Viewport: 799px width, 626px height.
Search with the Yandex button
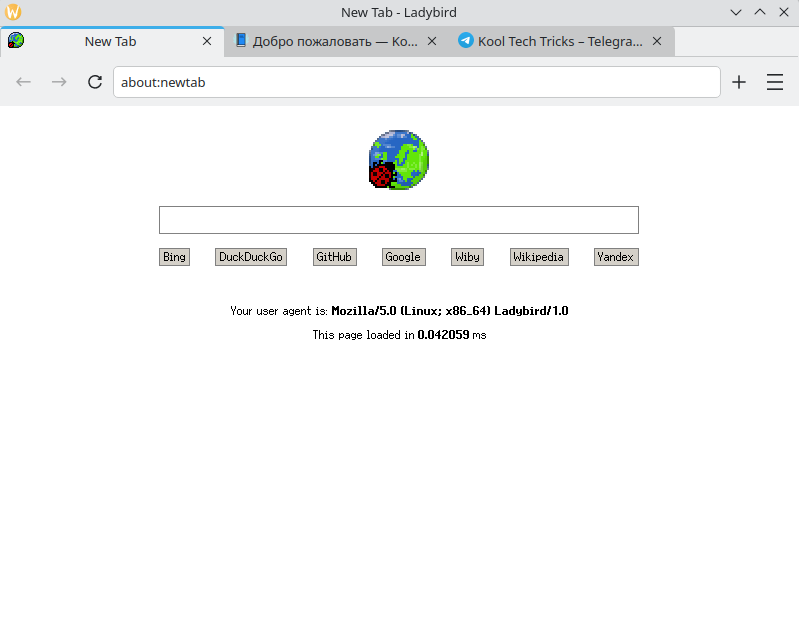pyautogui.click(x=616, y=257)
